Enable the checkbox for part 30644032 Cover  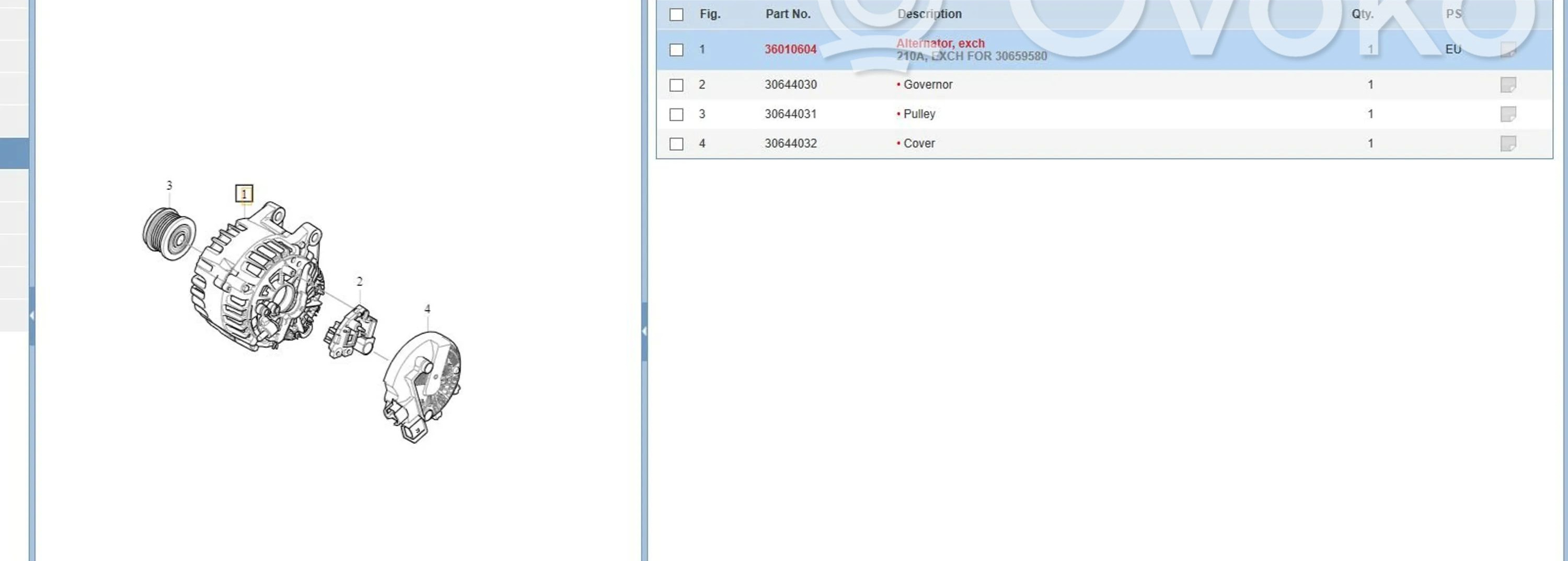(676, 144)
